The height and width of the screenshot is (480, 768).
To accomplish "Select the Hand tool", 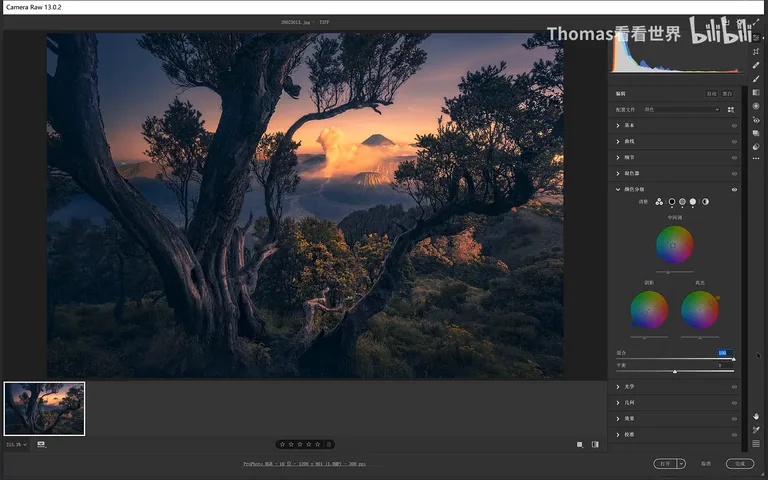I will coord(756,416).
